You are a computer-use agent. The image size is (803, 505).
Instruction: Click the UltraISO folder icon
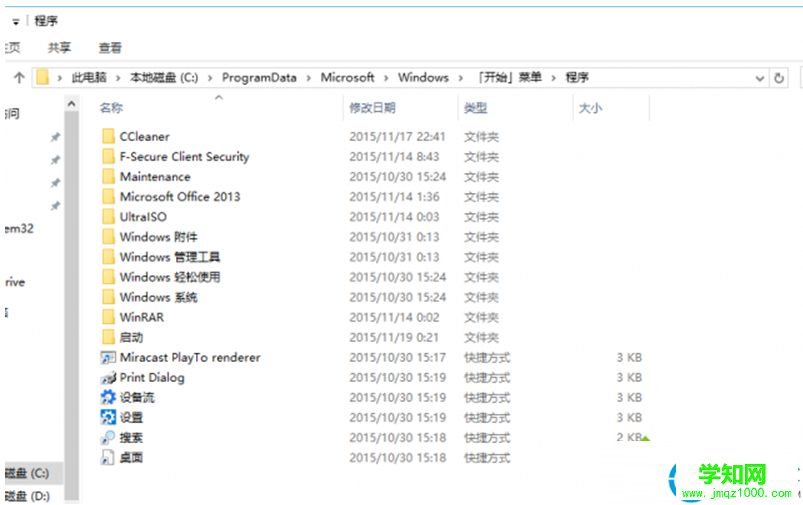click(108, 217)
